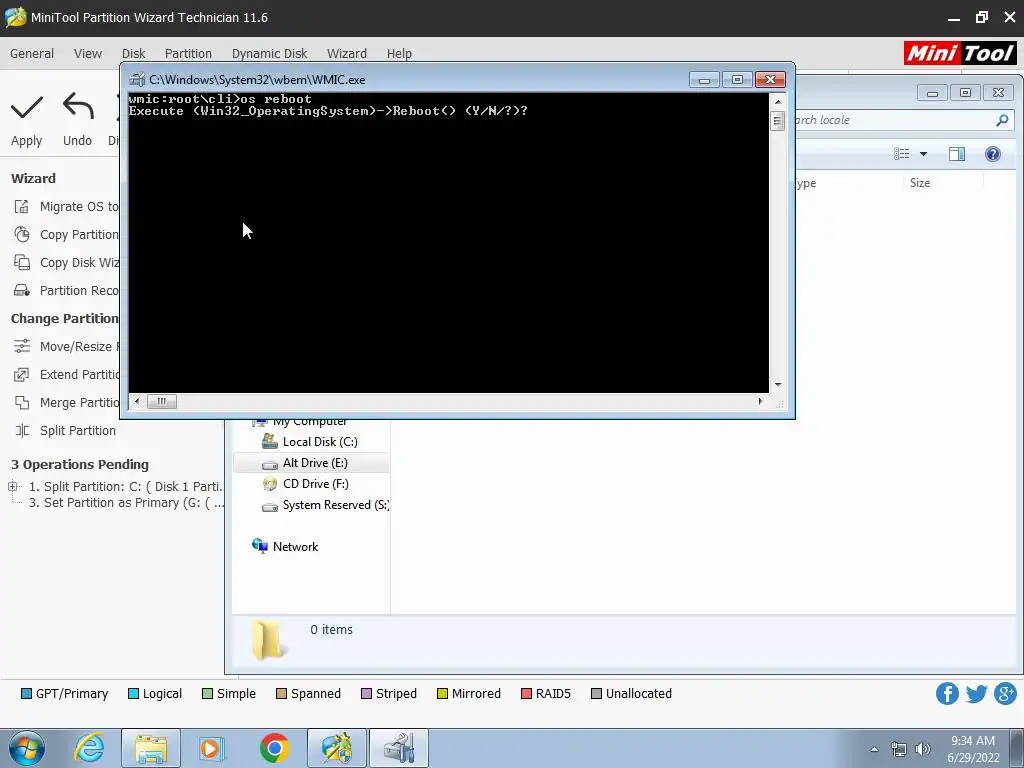Select Split Partition icon

(x=22, y=430)
